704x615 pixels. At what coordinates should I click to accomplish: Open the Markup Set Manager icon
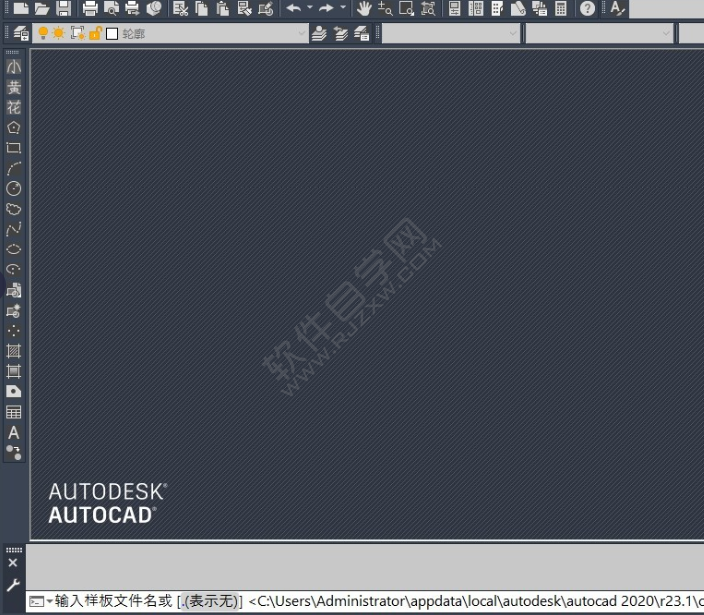tap(540, 8)
